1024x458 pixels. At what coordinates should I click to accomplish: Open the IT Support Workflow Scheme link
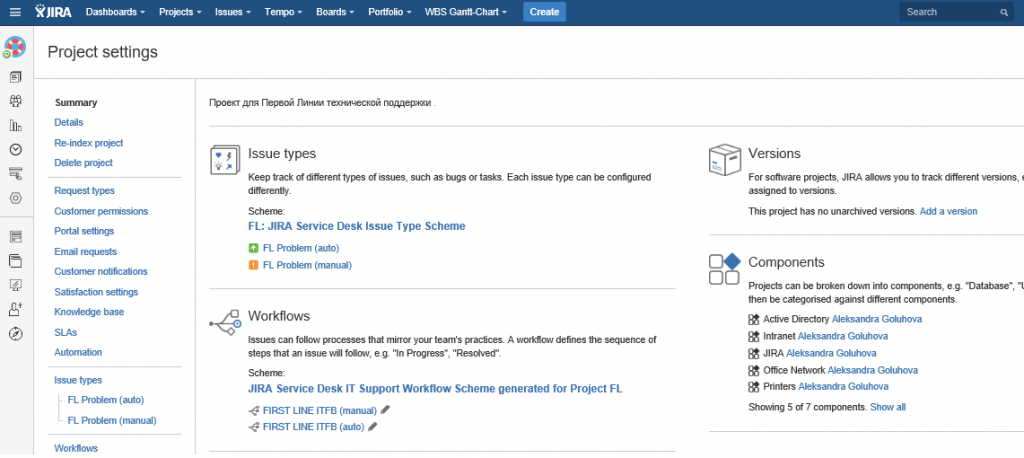point(435,388)
